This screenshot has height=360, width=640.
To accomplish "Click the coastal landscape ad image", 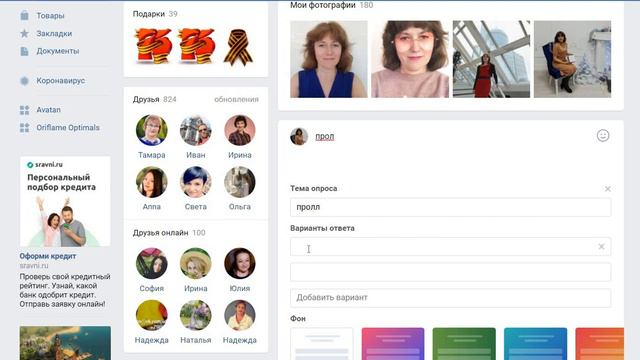I will [65, 342].
